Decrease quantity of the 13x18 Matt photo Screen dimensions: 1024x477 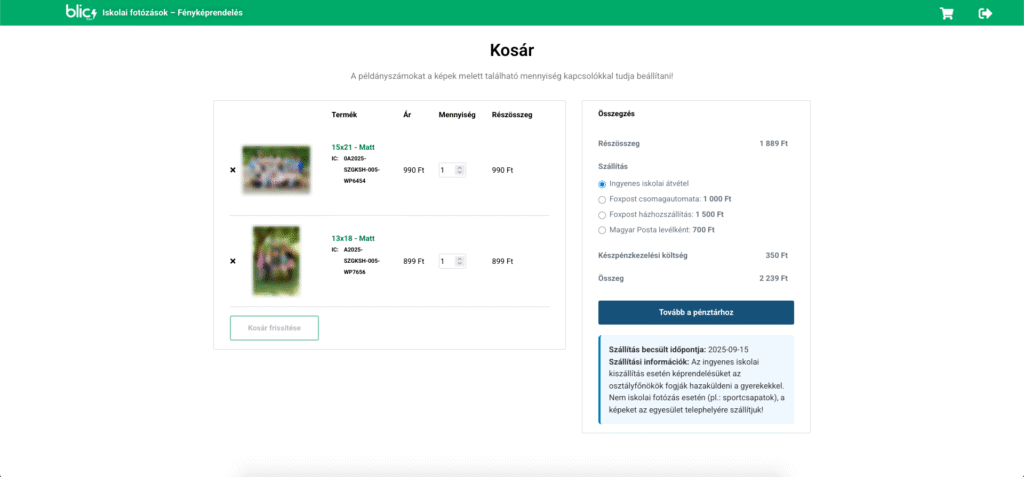coord(460,264)
